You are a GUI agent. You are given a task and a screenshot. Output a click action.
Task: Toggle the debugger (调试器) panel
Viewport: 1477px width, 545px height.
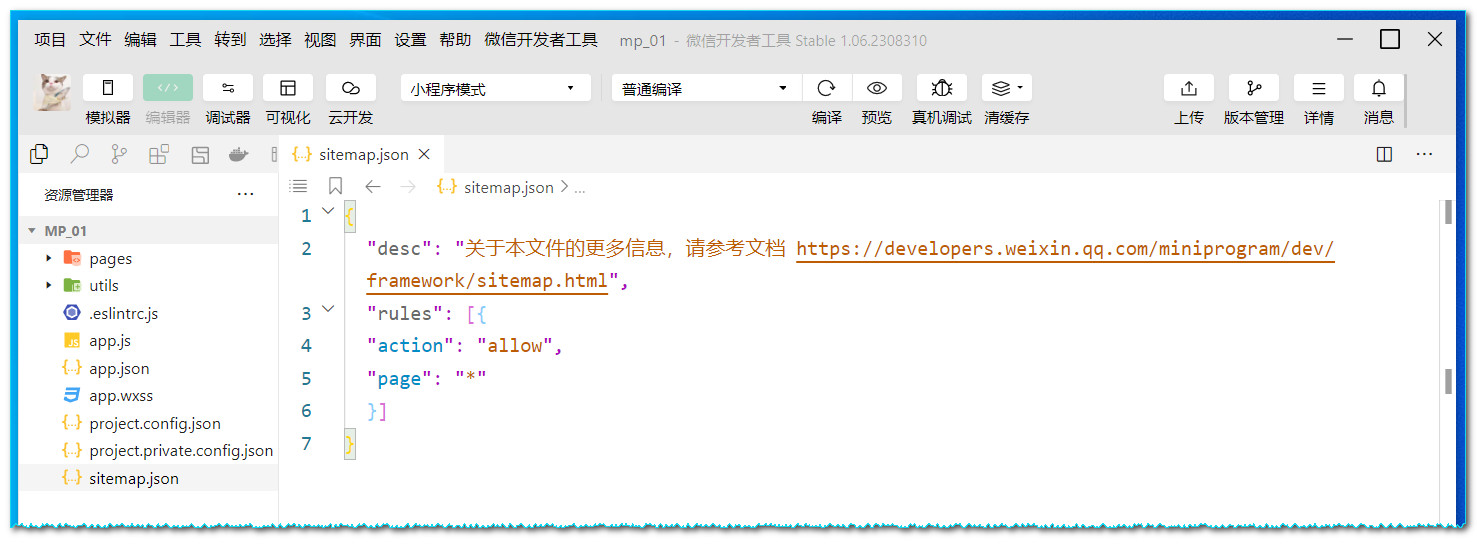(x=228, y=88)
